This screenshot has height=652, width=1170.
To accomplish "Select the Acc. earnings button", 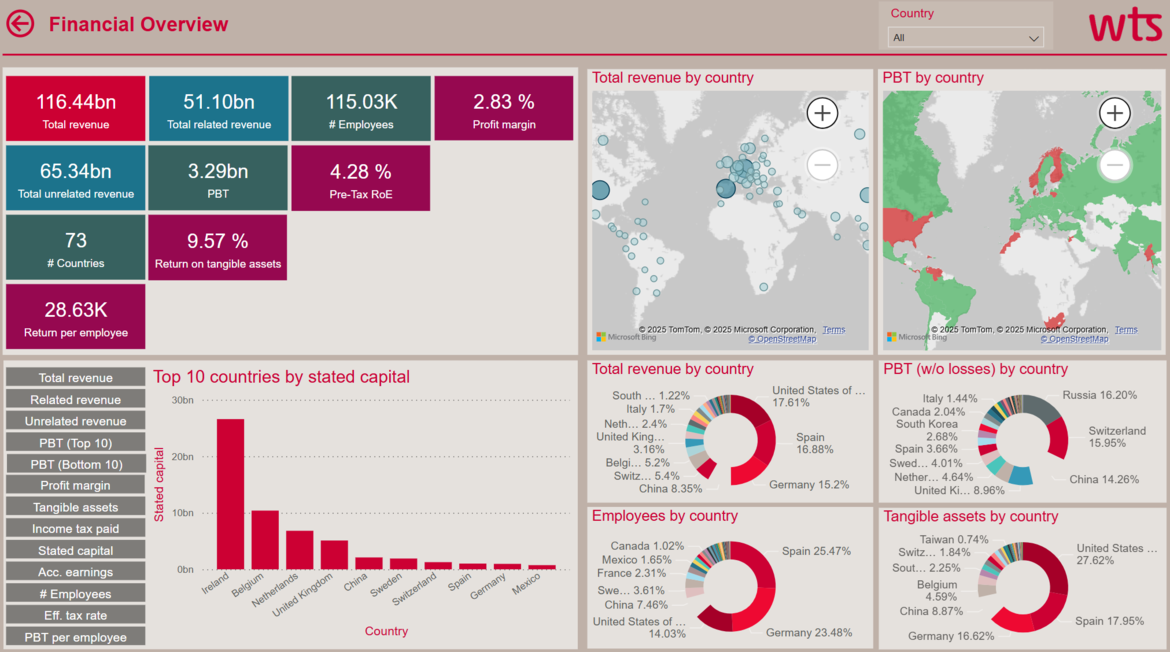I will coord(75,572).
